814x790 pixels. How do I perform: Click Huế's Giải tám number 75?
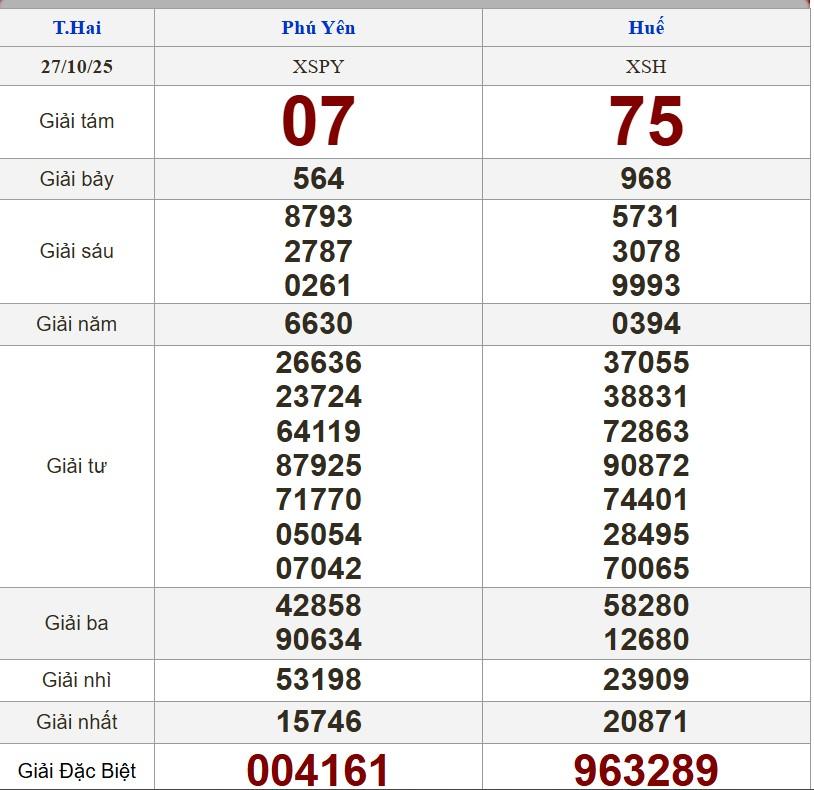coord(646,122)
